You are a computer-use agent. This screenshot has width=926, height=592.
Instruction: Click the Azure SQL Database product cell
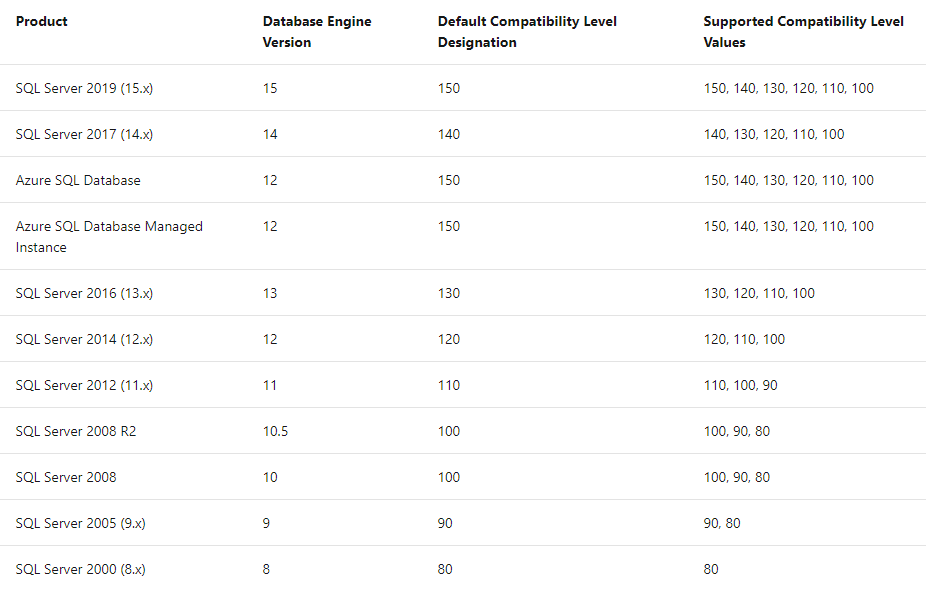click(78, 180)
